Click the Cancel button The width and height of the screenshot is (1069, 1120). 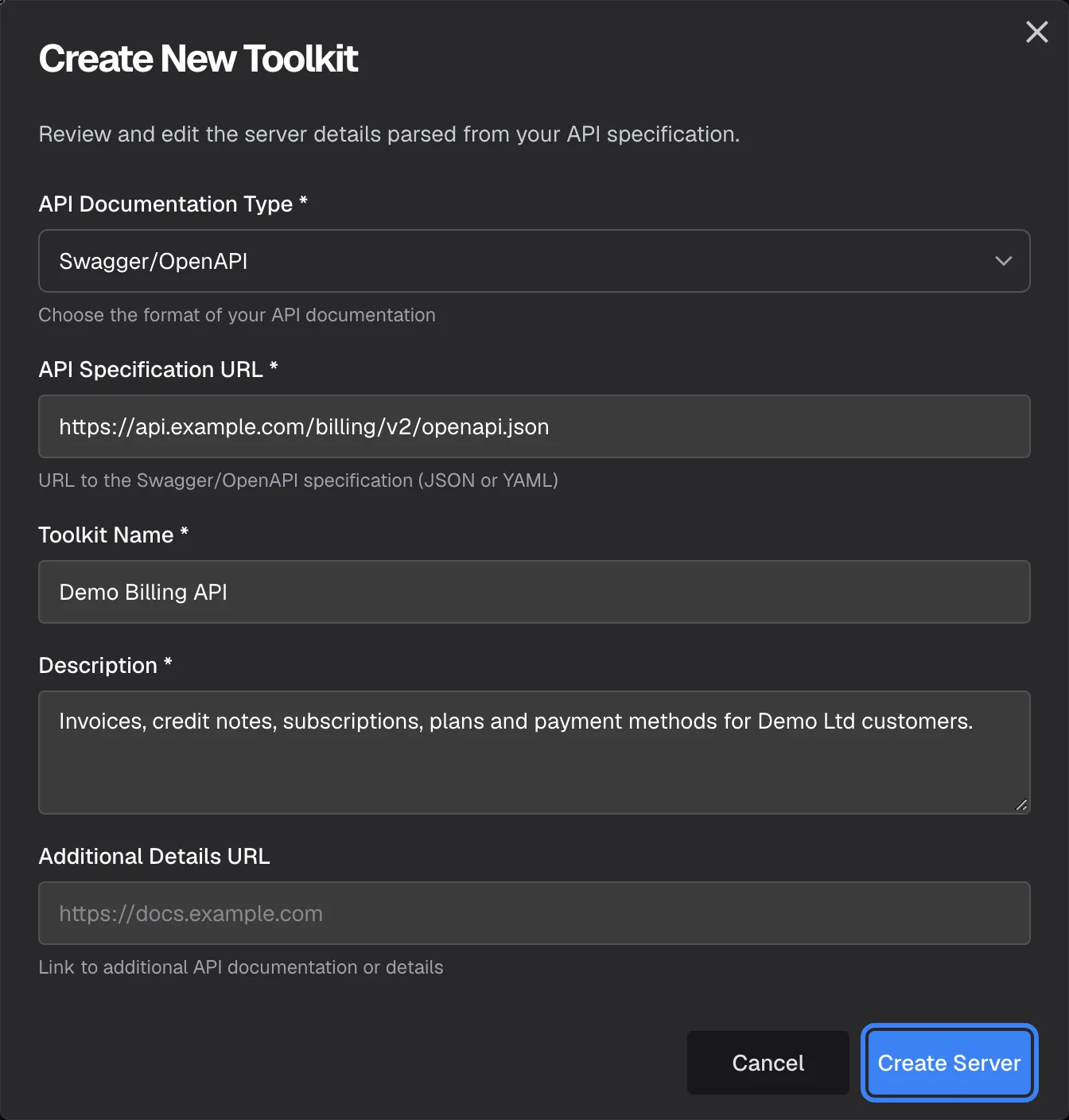coord(768,1063)
